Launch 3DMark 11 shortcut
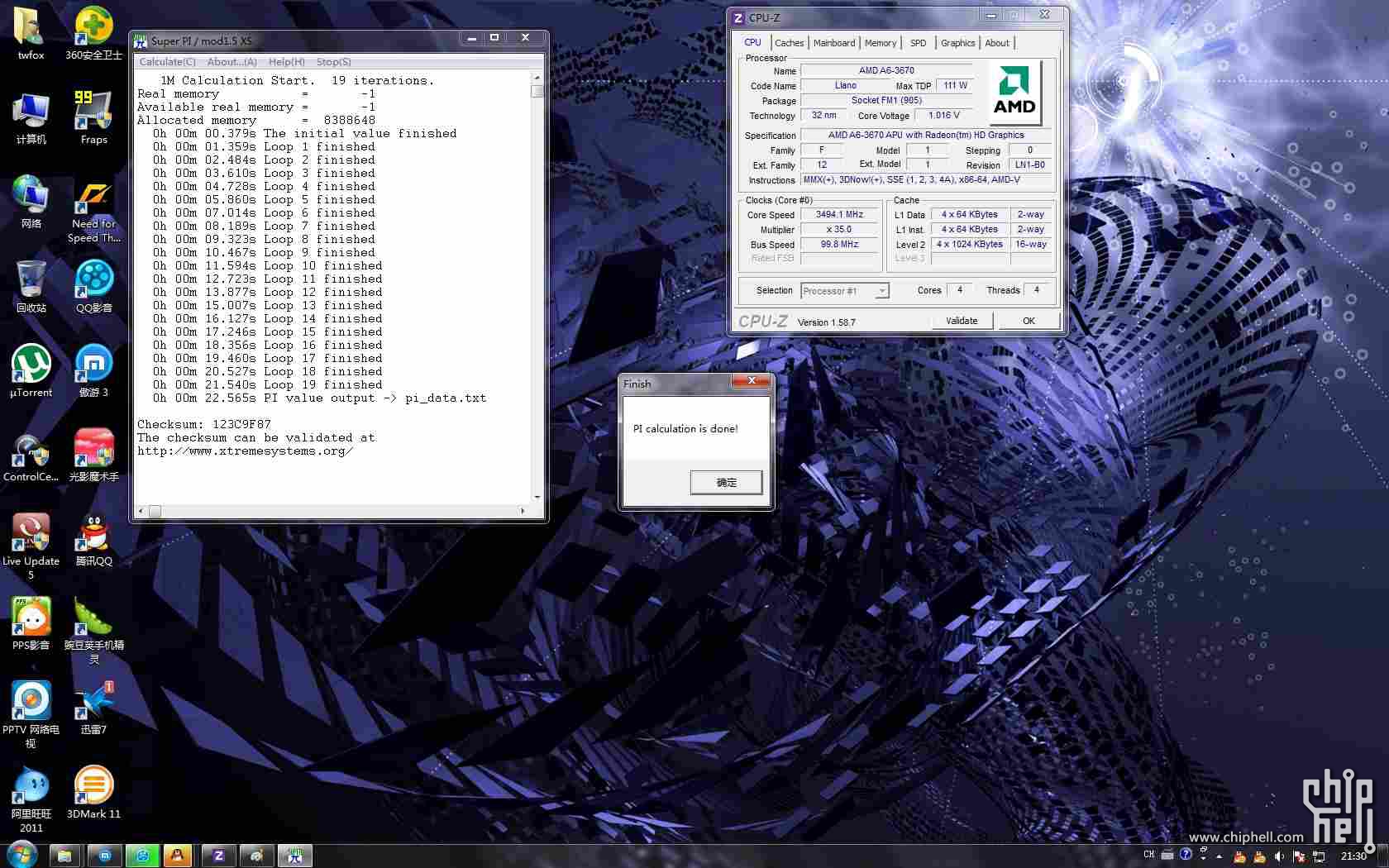The width and height of the screenshot is (1389, 868). point(93,793)
